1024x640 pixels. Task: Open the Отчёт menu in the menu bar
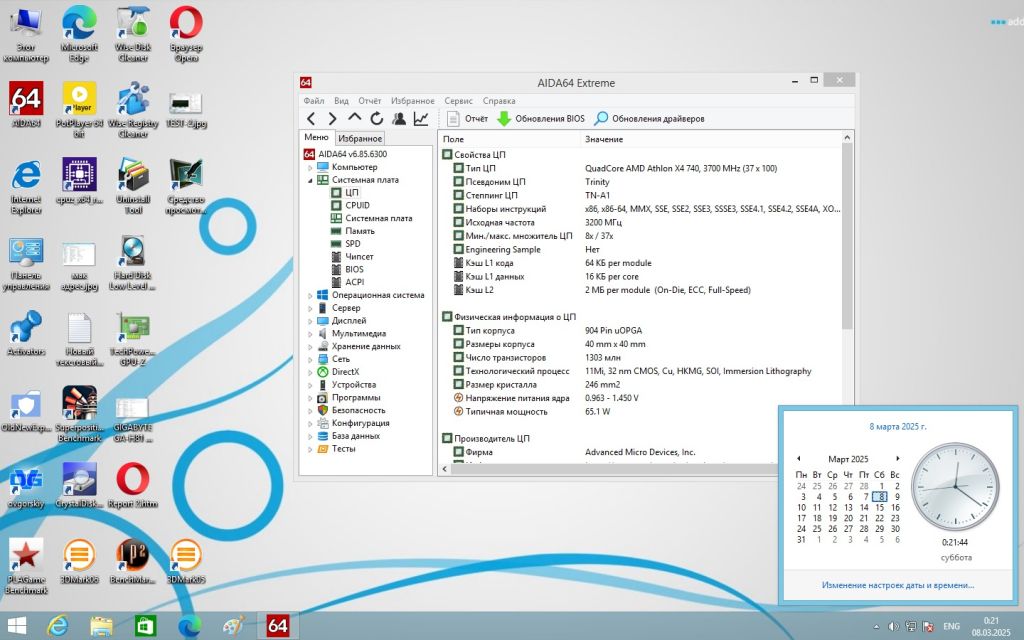coord(370,101)
